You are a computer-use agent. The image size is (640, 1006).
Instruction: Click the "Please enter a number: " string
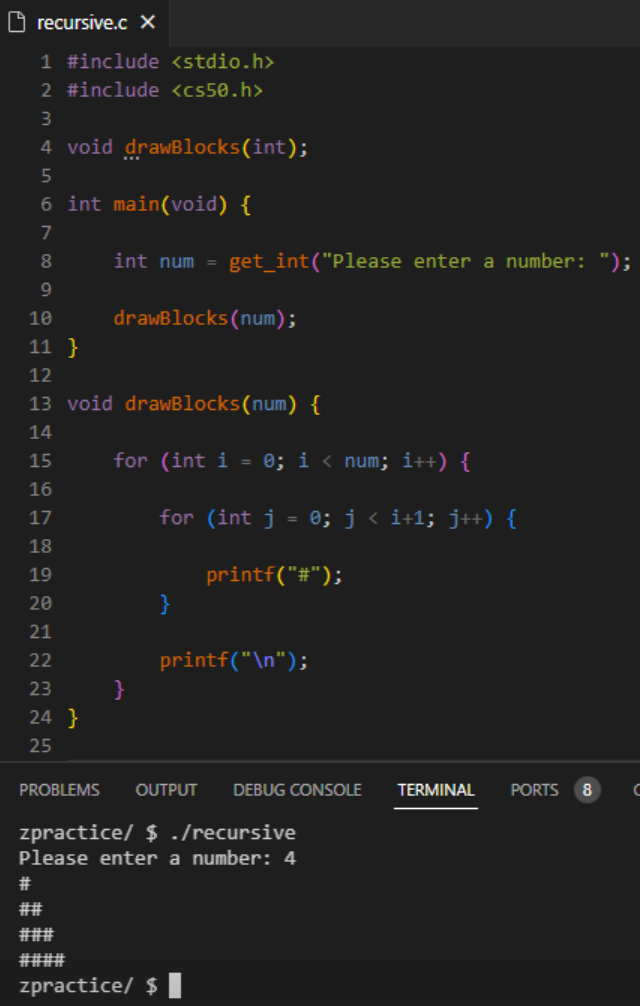[466, 262]
